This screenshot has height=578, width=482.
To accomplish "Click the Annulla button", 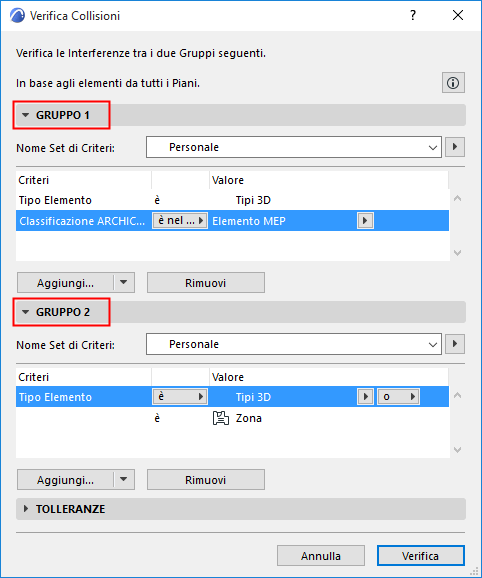I will click(x=321, y=556).
